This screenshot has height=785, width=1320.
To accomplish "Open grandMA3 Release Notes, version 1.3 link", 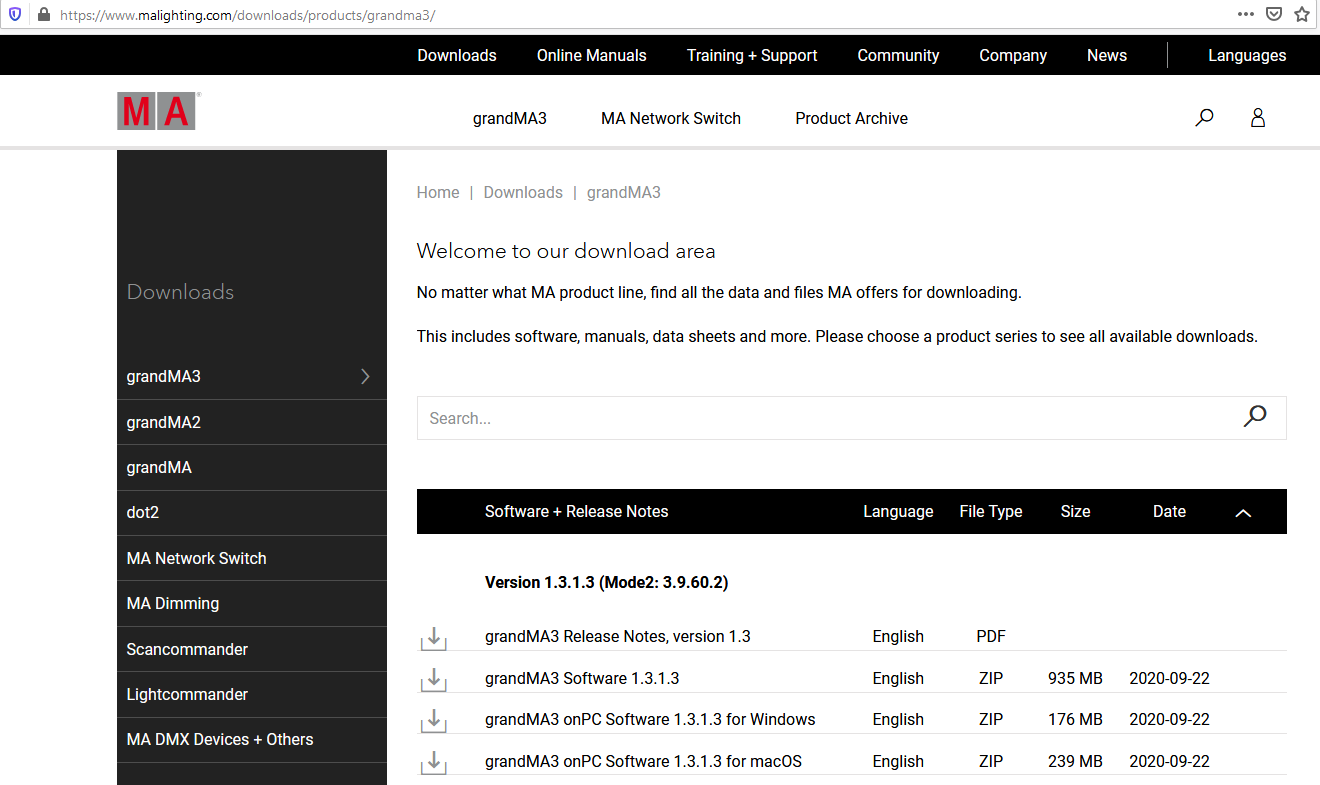I will pos(618,636).
